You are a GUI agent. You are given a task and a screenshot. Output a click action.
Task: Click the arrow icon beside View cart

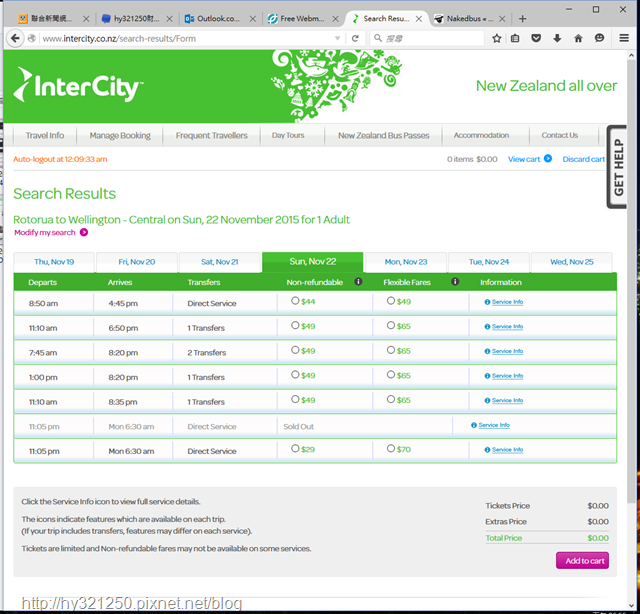[x=548, y=158]
